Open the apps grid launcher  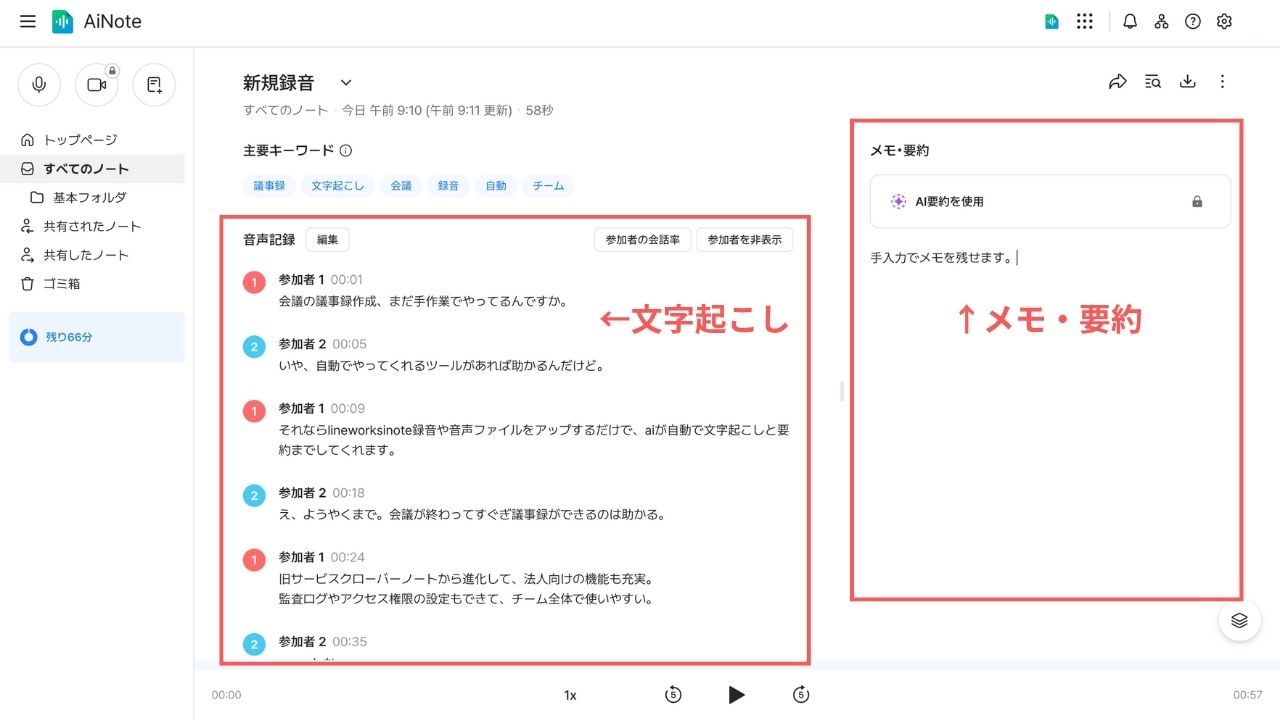(x=1084, y=21)
